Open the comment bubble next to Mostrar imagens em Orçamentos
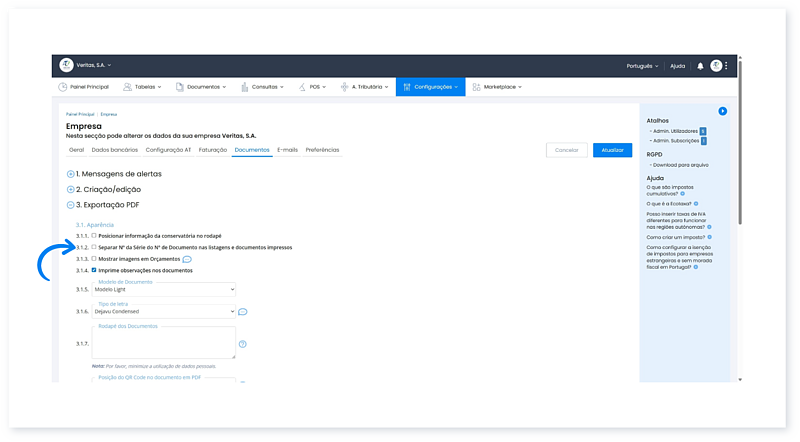Screen dimensions: 800x442 coord(187,259)
